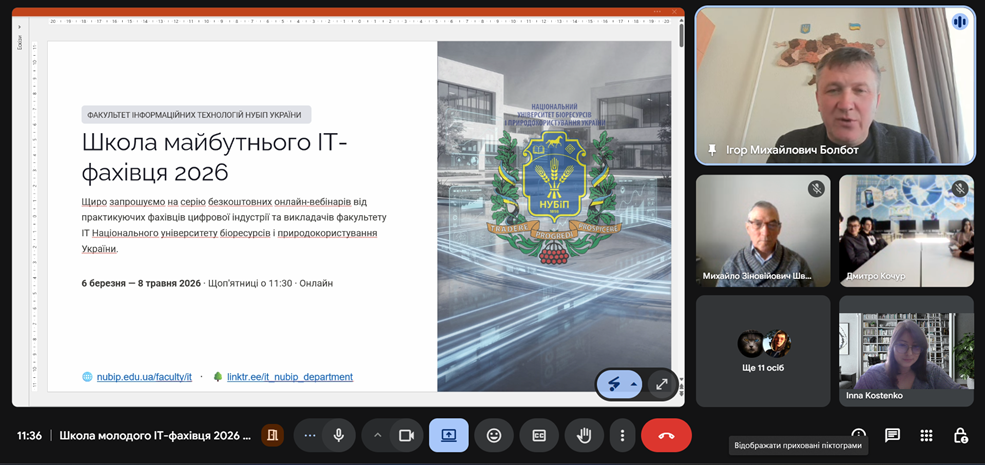Click the 11:36 meeting clock
Viewport: 985px width, 465px height.
pyautogui.click(x=30, y=435)
